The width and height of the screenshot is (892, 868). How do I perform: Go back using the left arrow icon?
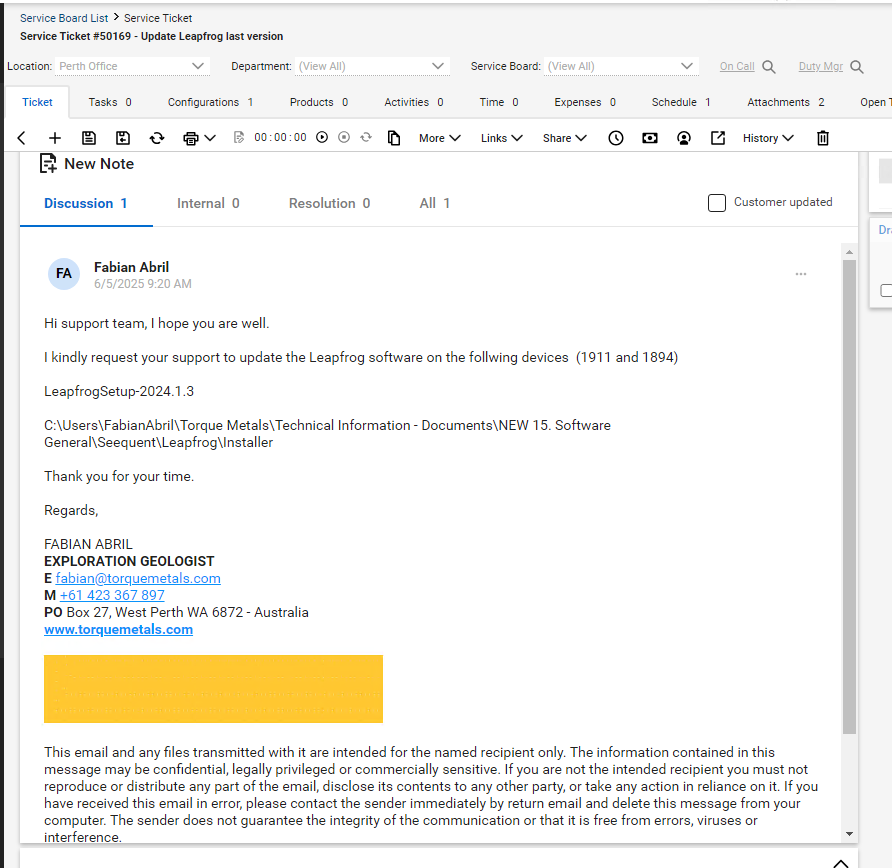point(22,138)
